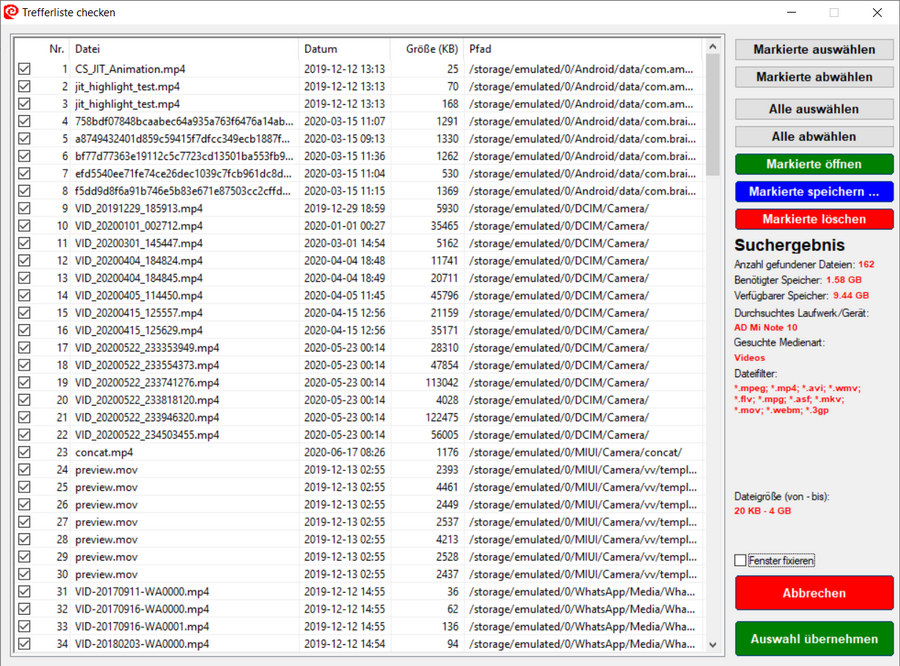Sort the list by the Nr. column header

pos(56,49)
